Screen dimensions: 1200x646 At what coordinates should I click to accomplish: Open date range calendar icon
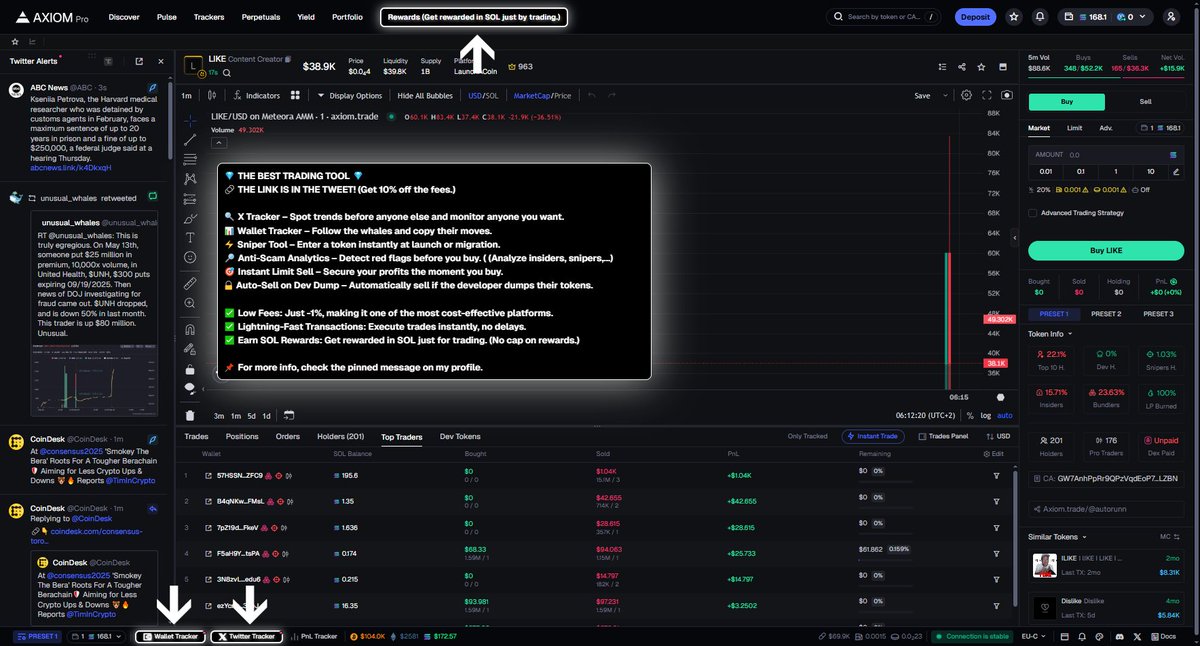289,415
